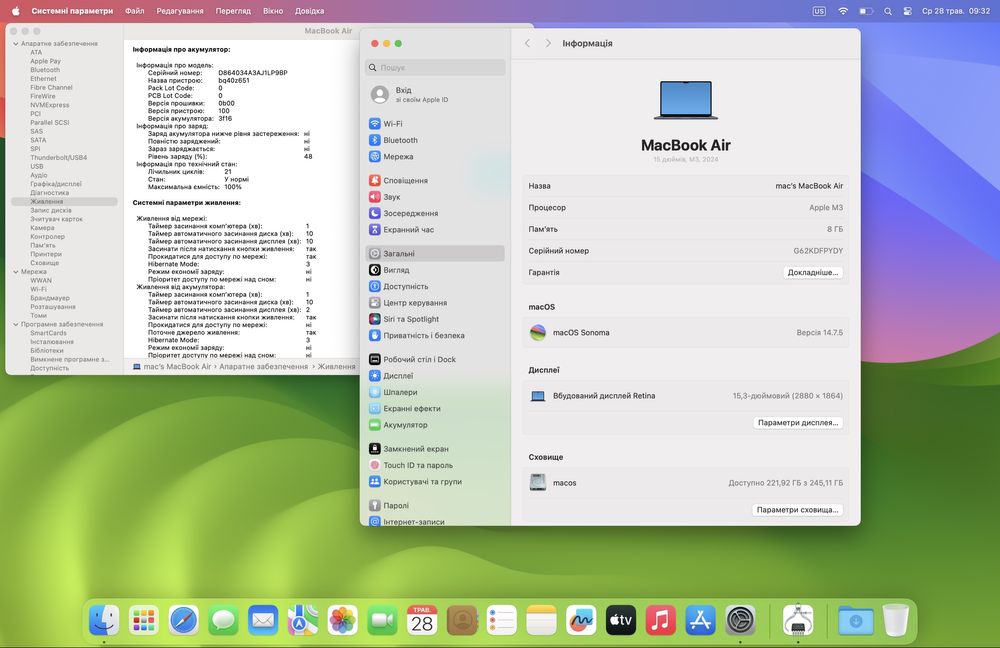1000x648 pixels.
Task: Select Загальні in settings sidebar
Action: click(435, 253)
